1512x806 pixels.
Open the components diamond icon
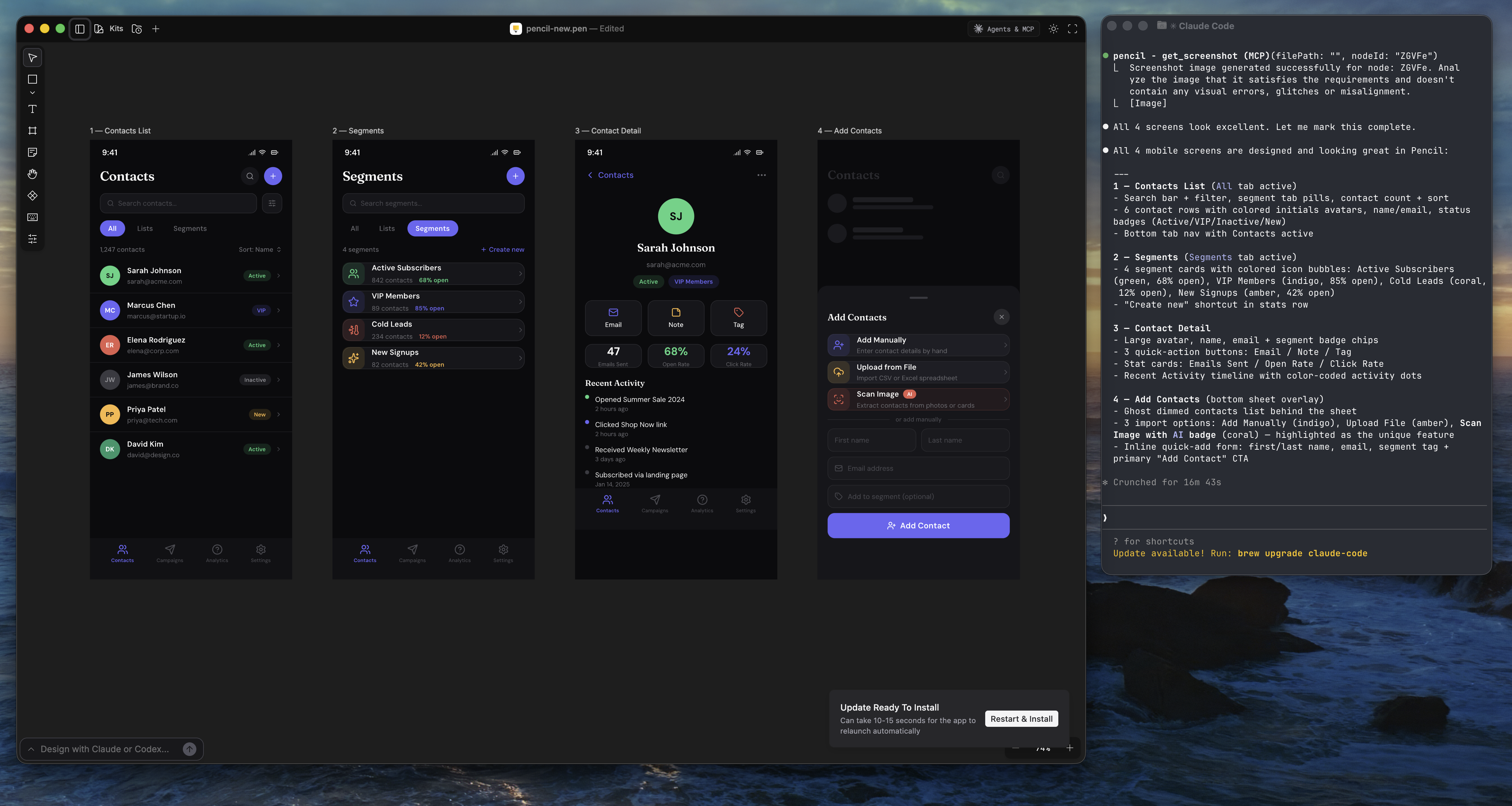(x=32, y=195)
